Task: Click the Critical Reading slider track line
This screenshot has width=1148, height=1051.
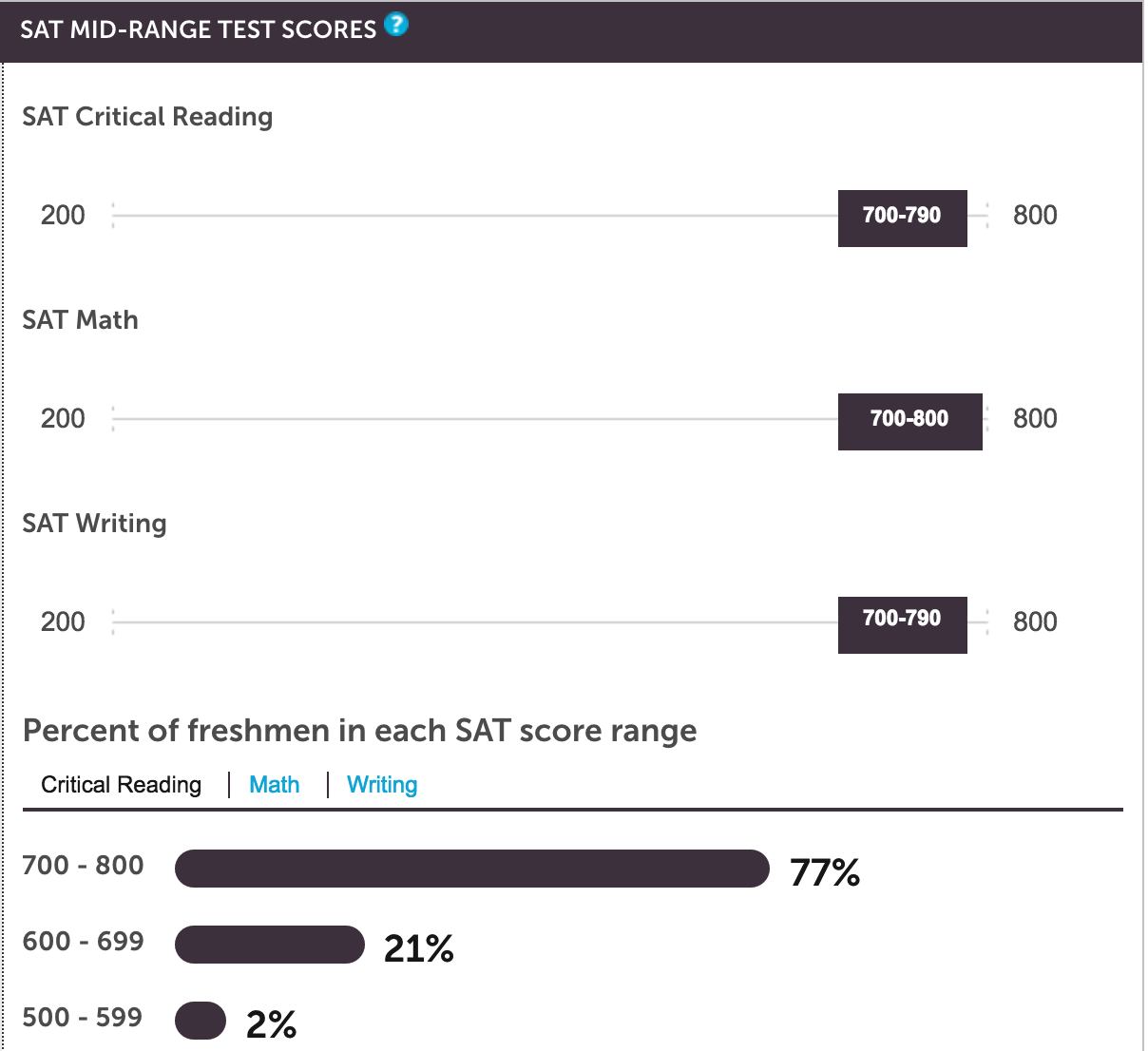Action: [475, 216]
